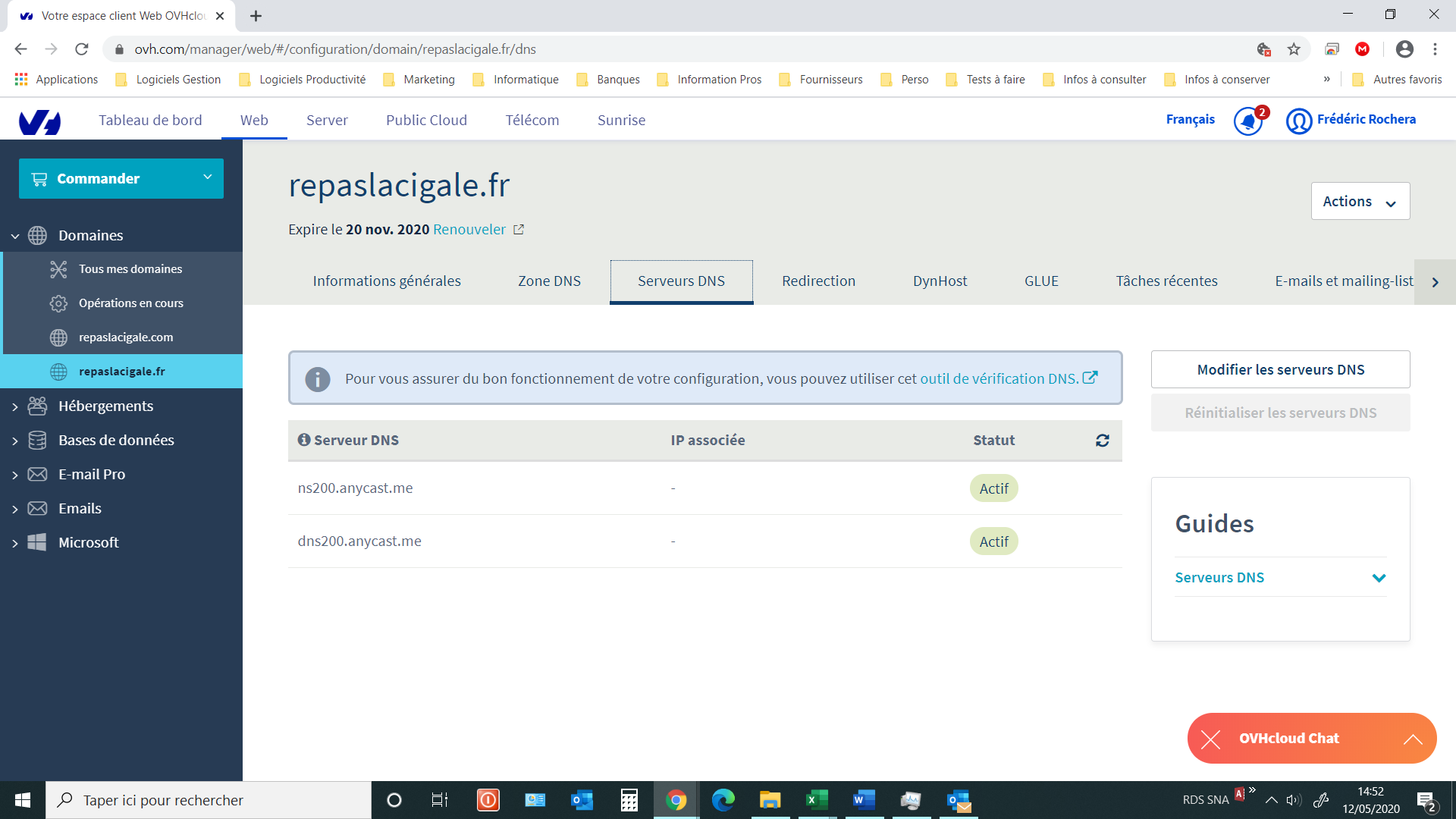Open Excel from the Windows taskbar
The height and width of the screenshot is (819, 1456).
[x=817, y=800]
